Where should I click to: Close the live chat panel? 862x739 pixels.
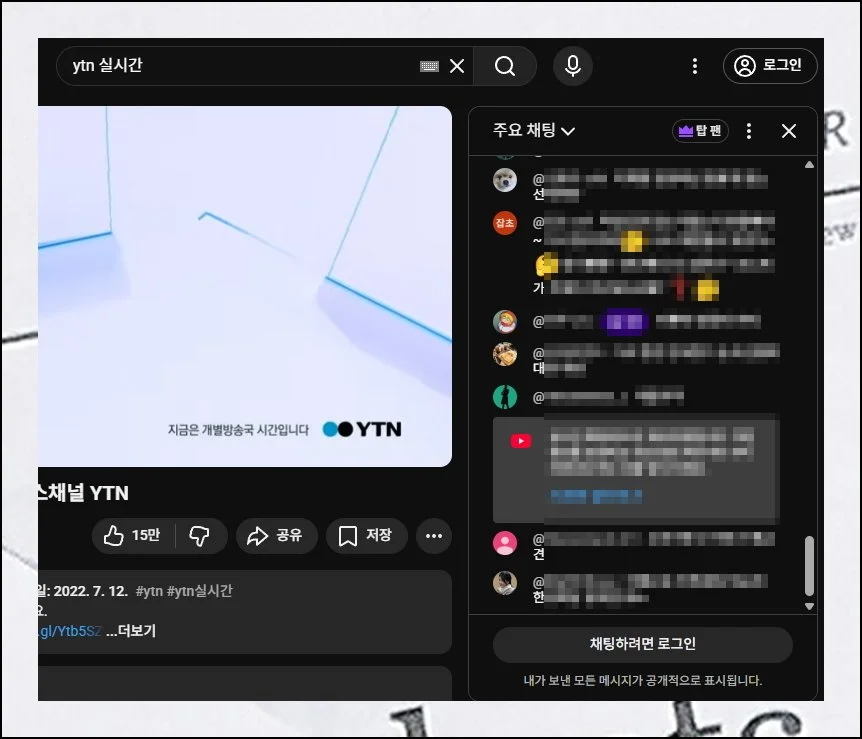click(x=789, y=131)
